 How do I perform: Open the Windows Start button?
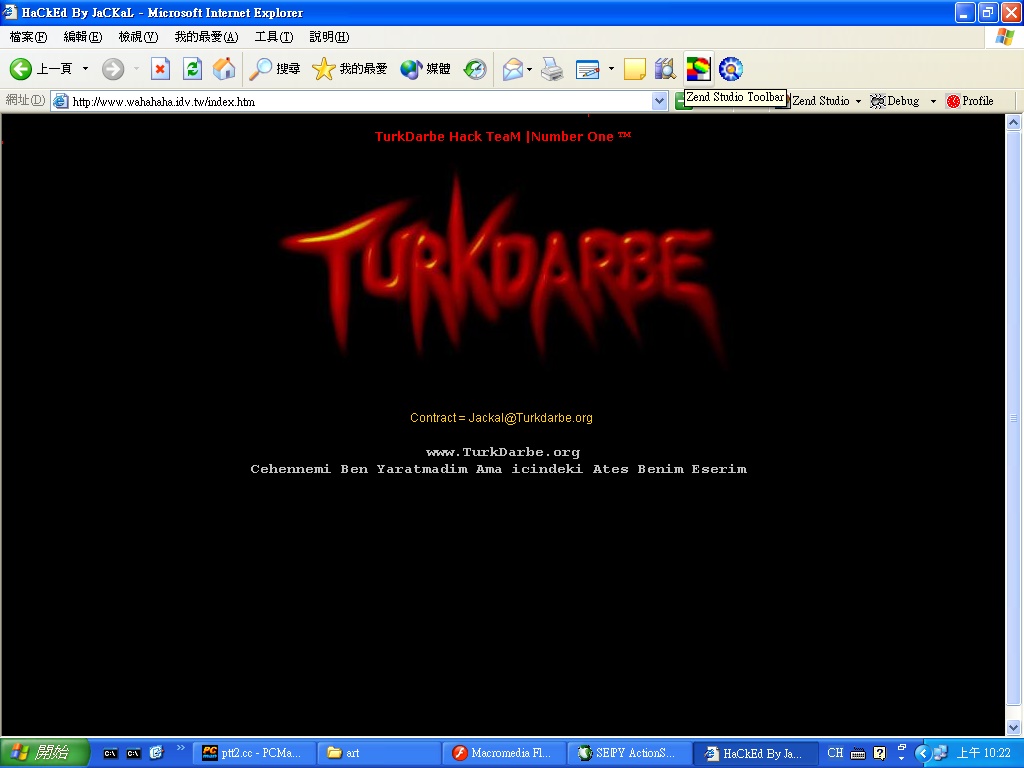click(x=44, y=753)
